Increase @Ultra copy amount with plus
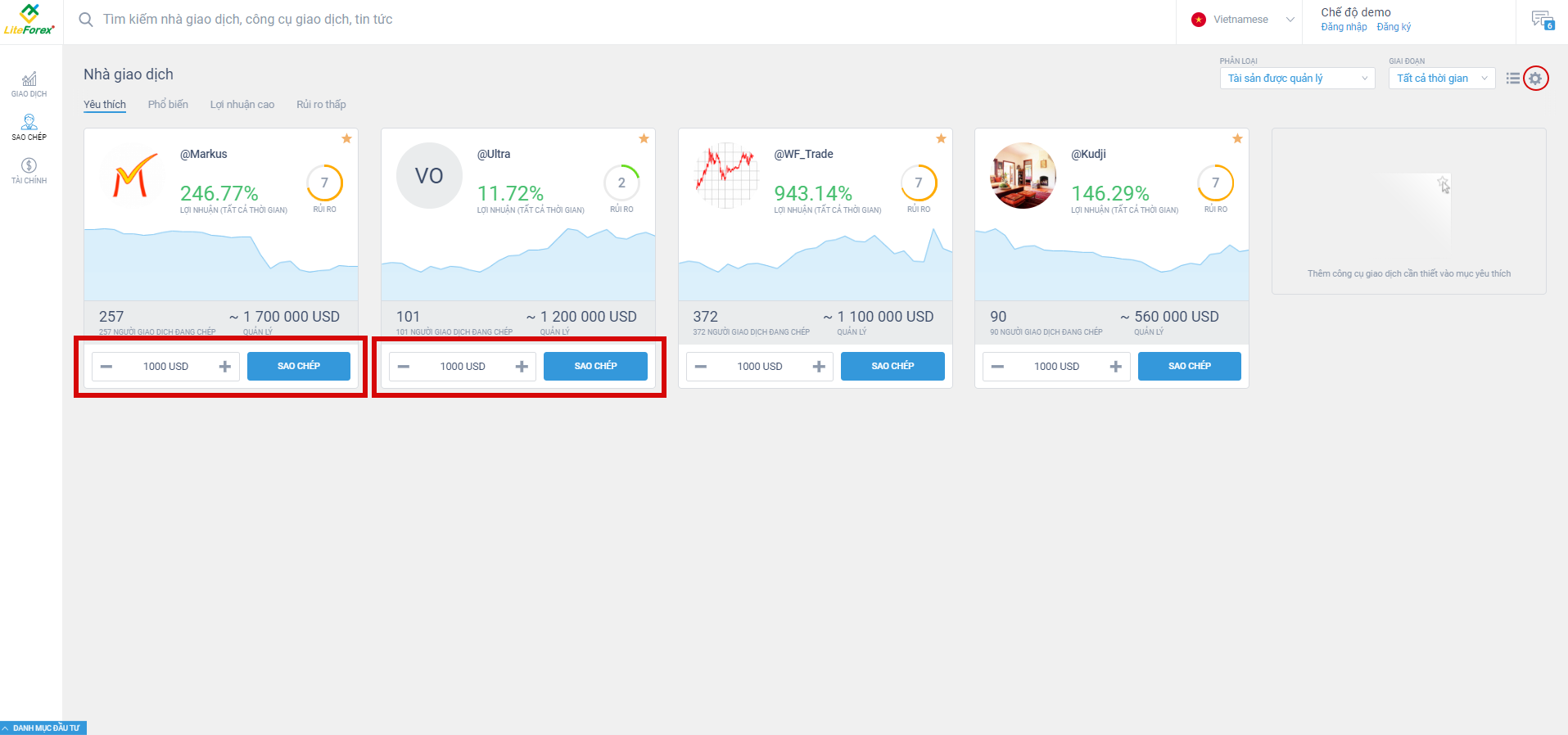 [x=522, y=367]
